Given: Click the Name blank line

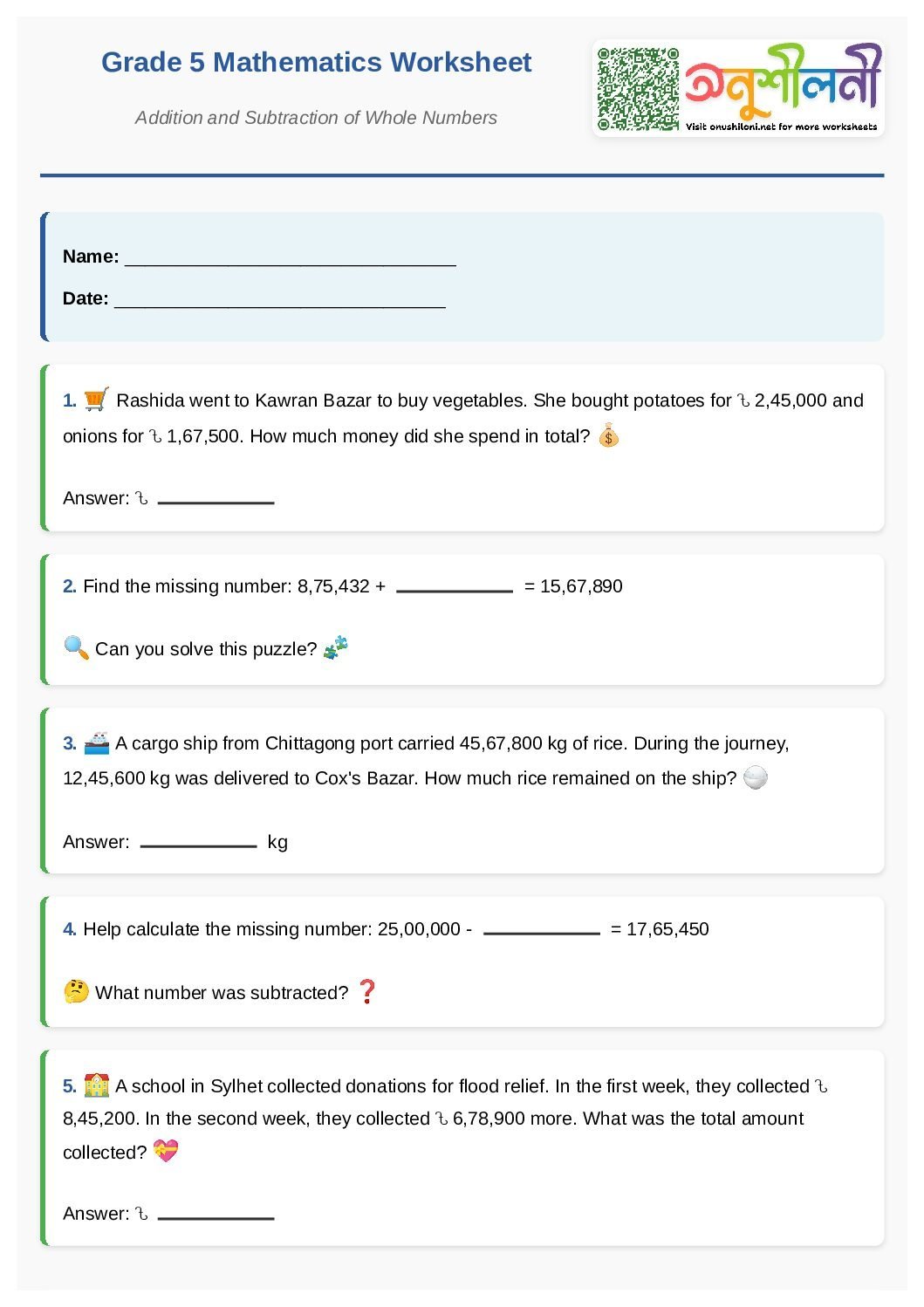Looking at the screenshot, I should 290,257.
